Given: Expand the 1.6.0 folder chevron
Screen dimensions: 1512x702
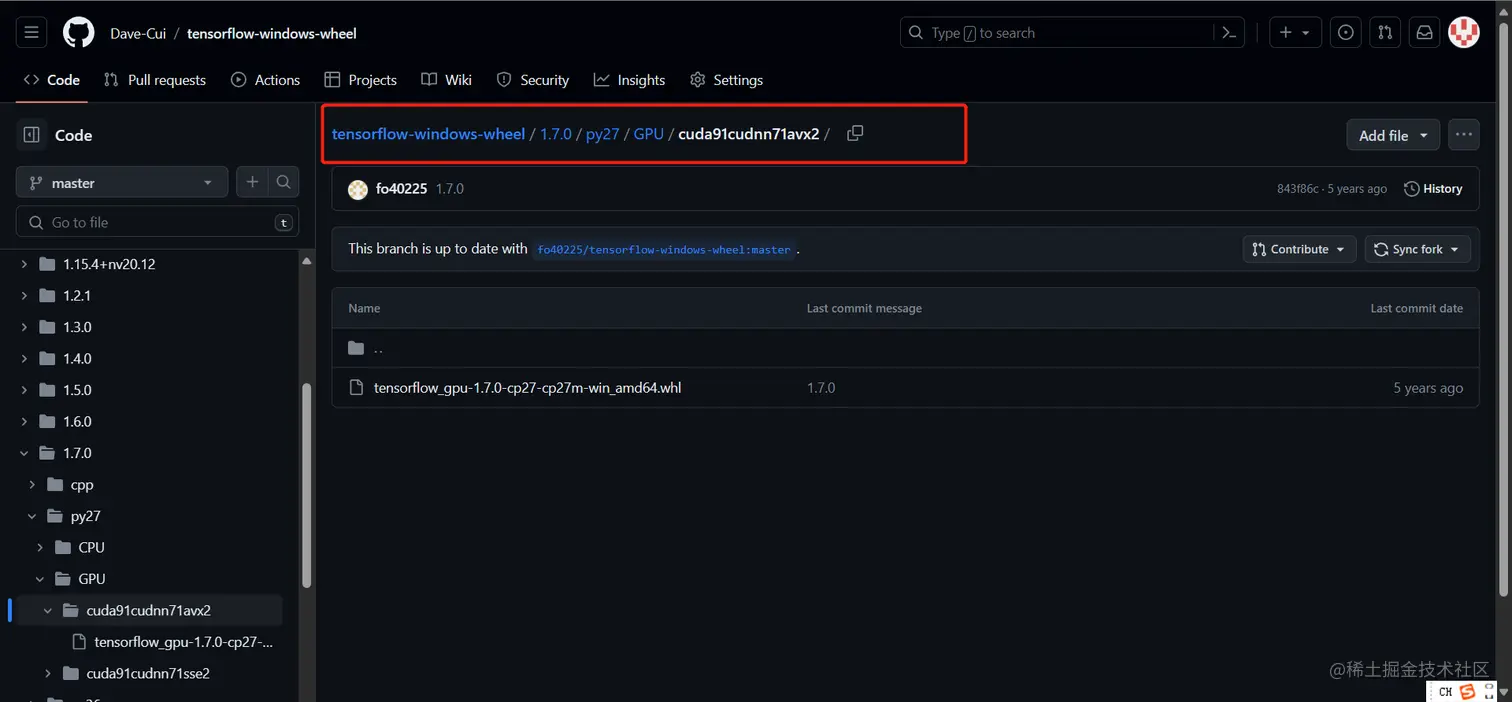Looking at the screenshot, I should click(25, 421).
